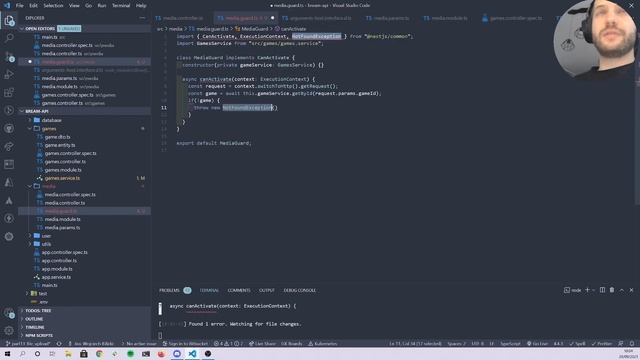Close the bottom panel
This screenshot has height=360, width=640.
click(631, 290)
